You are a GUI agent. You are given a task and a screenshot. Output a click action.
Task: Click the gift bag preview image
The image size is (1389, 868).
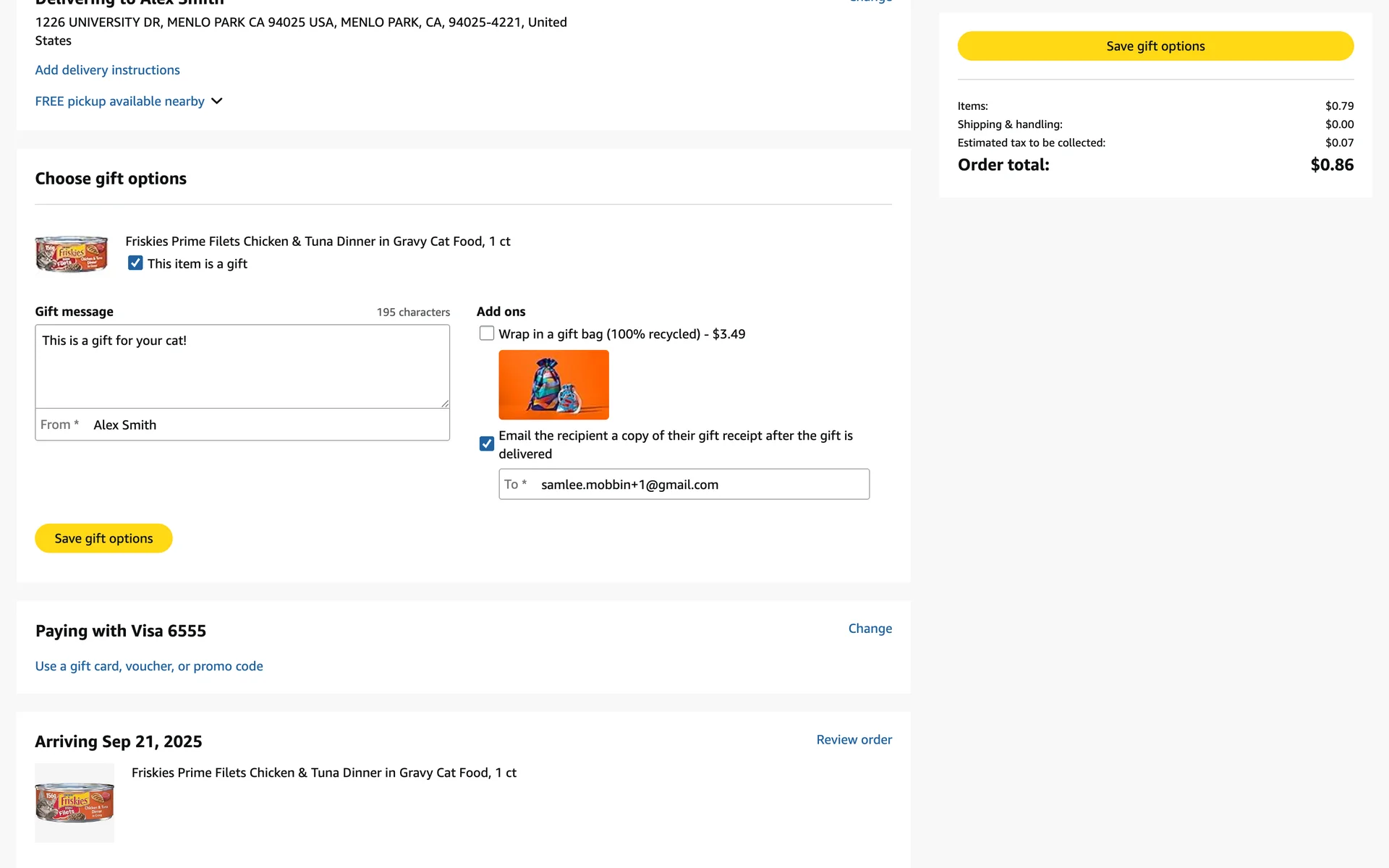[553, 385]
